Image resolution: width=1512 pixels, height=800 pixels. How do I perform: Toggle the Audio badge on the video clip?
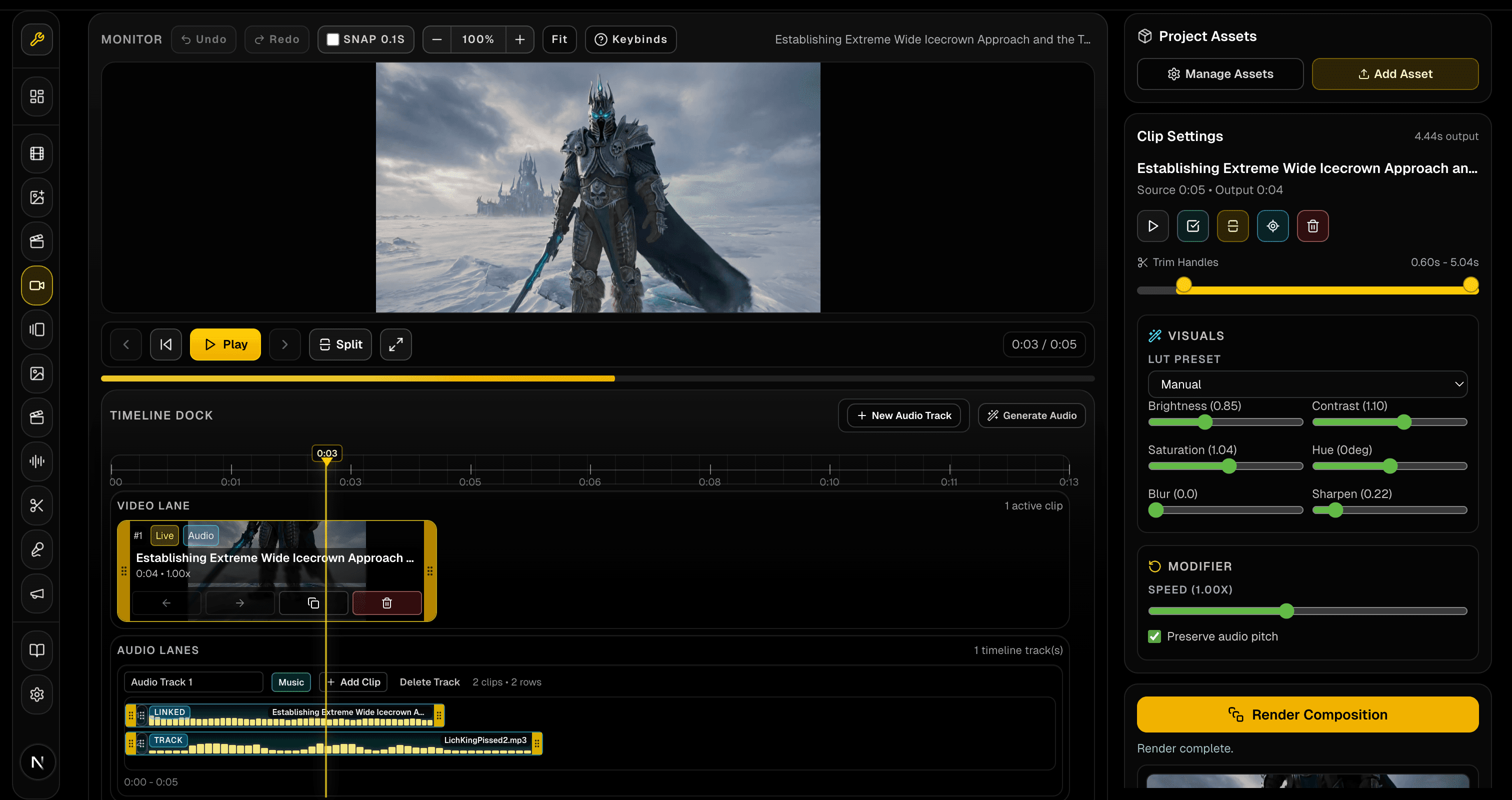(x=200, y=534)
